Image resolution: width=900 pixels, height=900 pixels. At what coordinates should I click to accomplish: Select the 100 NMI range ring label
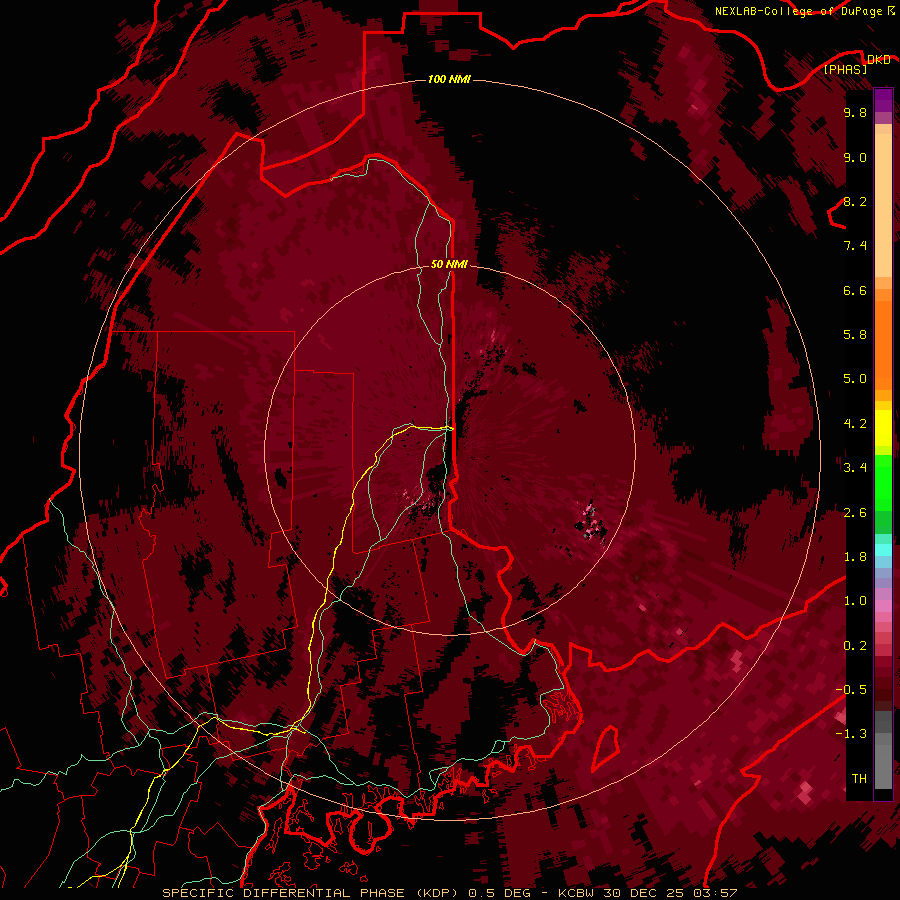tap(449, 79)
